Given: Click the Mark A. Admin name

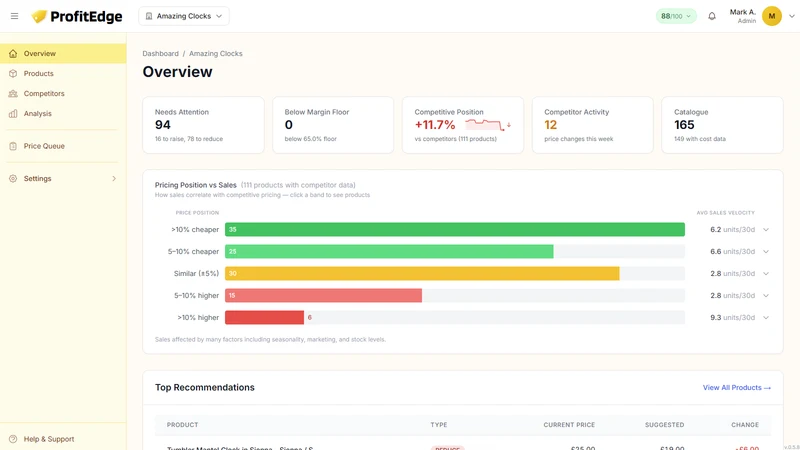Looking at the screenshot, I should click(742, 16).
